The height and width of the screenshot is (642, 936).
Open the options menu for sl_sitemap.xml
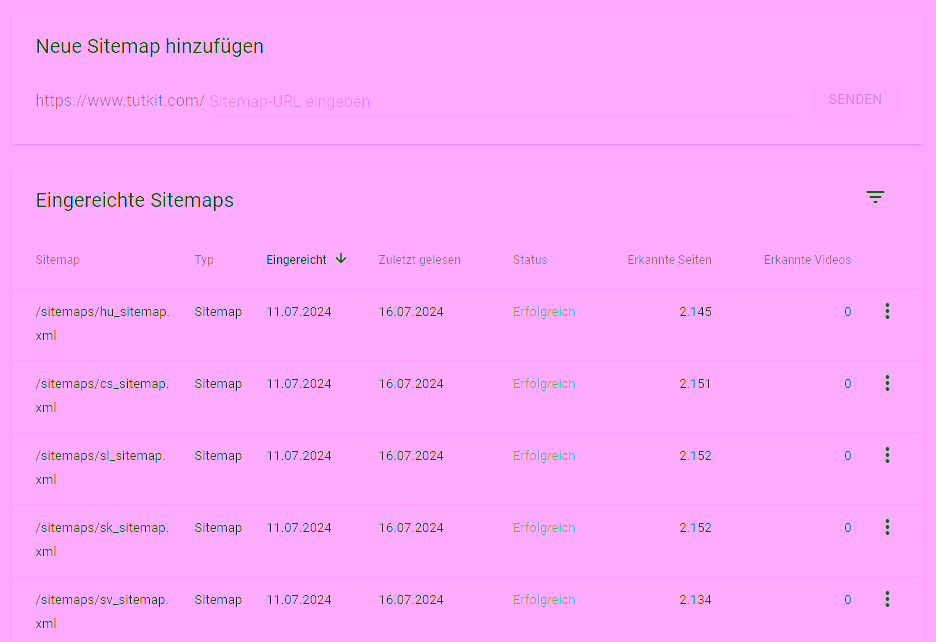[887, 455]
